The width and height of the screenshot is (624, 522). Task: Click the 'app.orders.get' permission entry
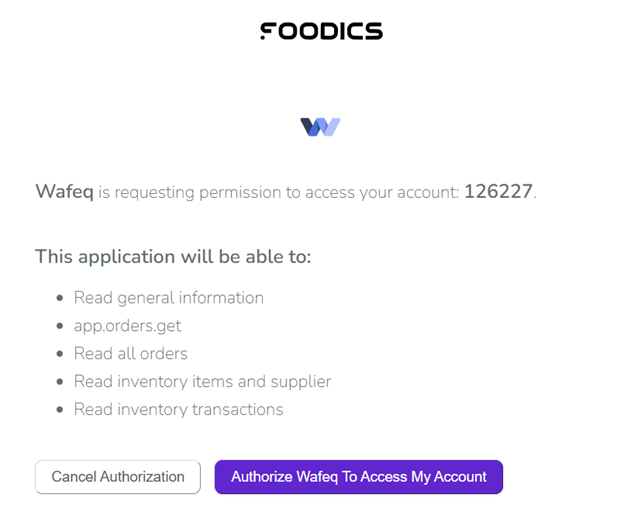tap(127, 326)
